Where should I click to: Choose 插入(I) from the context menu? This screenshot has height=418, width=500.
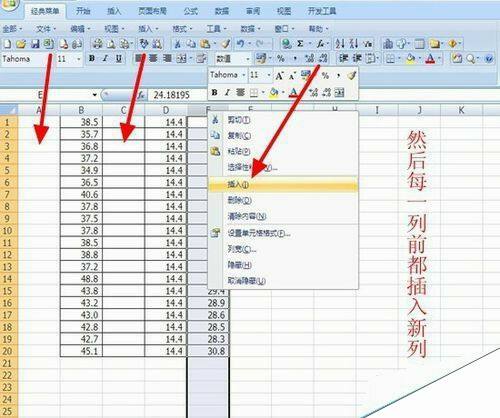pos(283,184)
